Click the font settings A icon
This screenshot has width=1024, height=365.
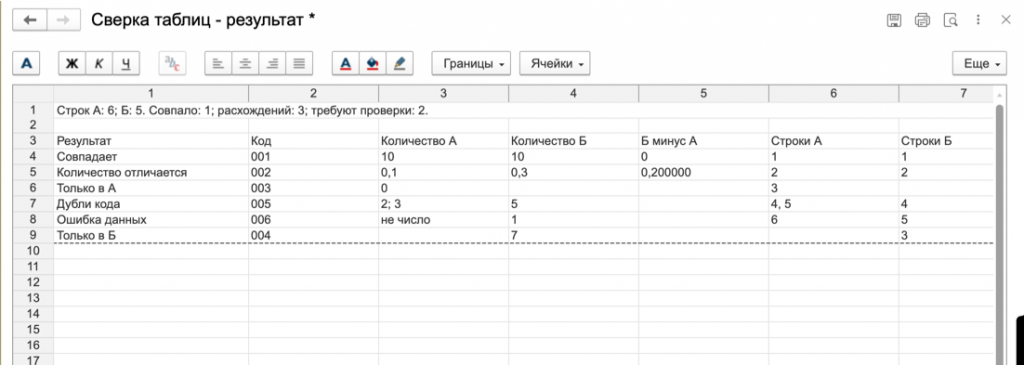click(27, 63)
